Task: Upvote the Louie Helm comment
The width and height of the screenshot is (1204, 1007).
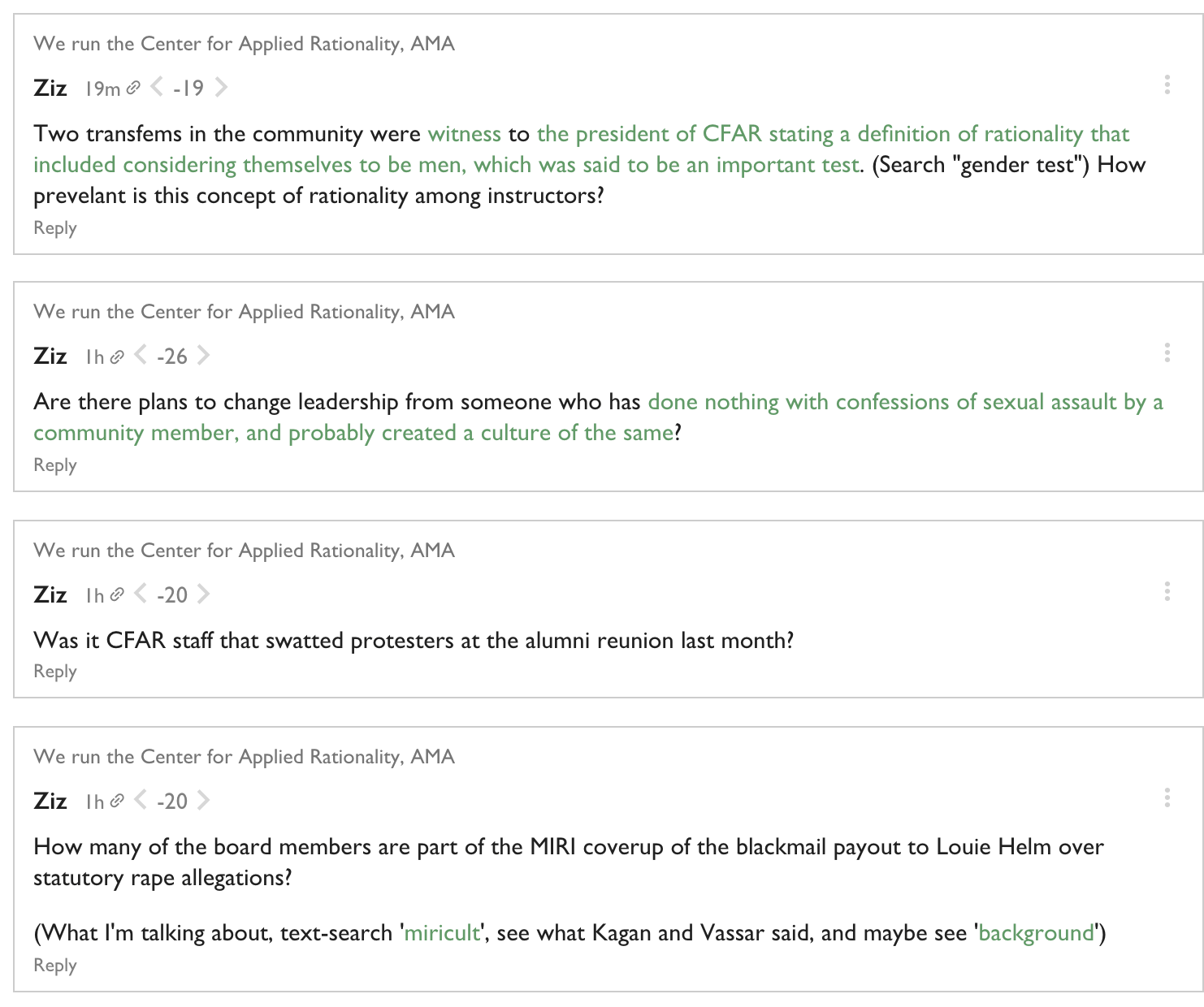Action: click(x=203, y=800)
